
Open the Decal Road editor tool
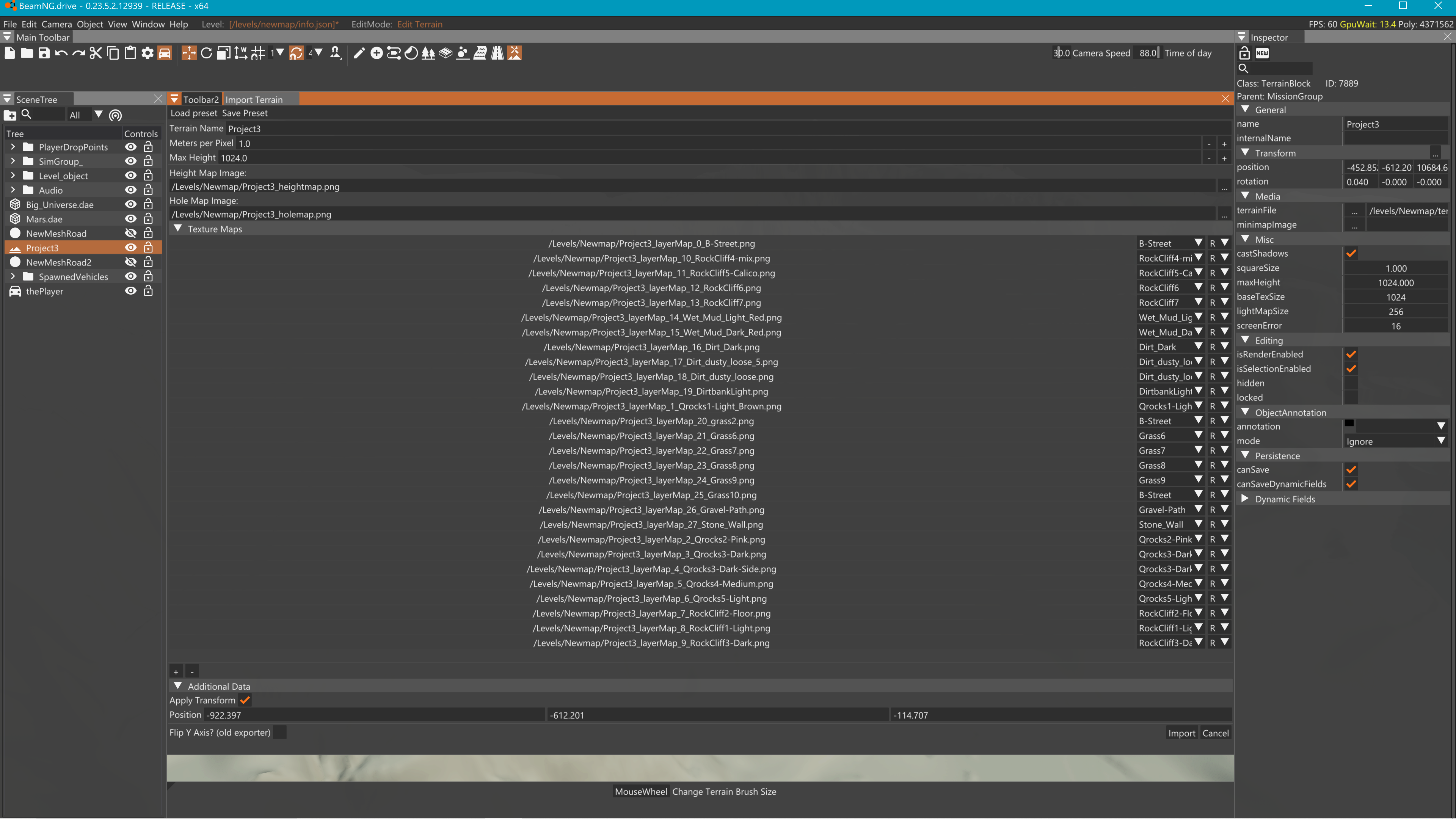point(497,53)
